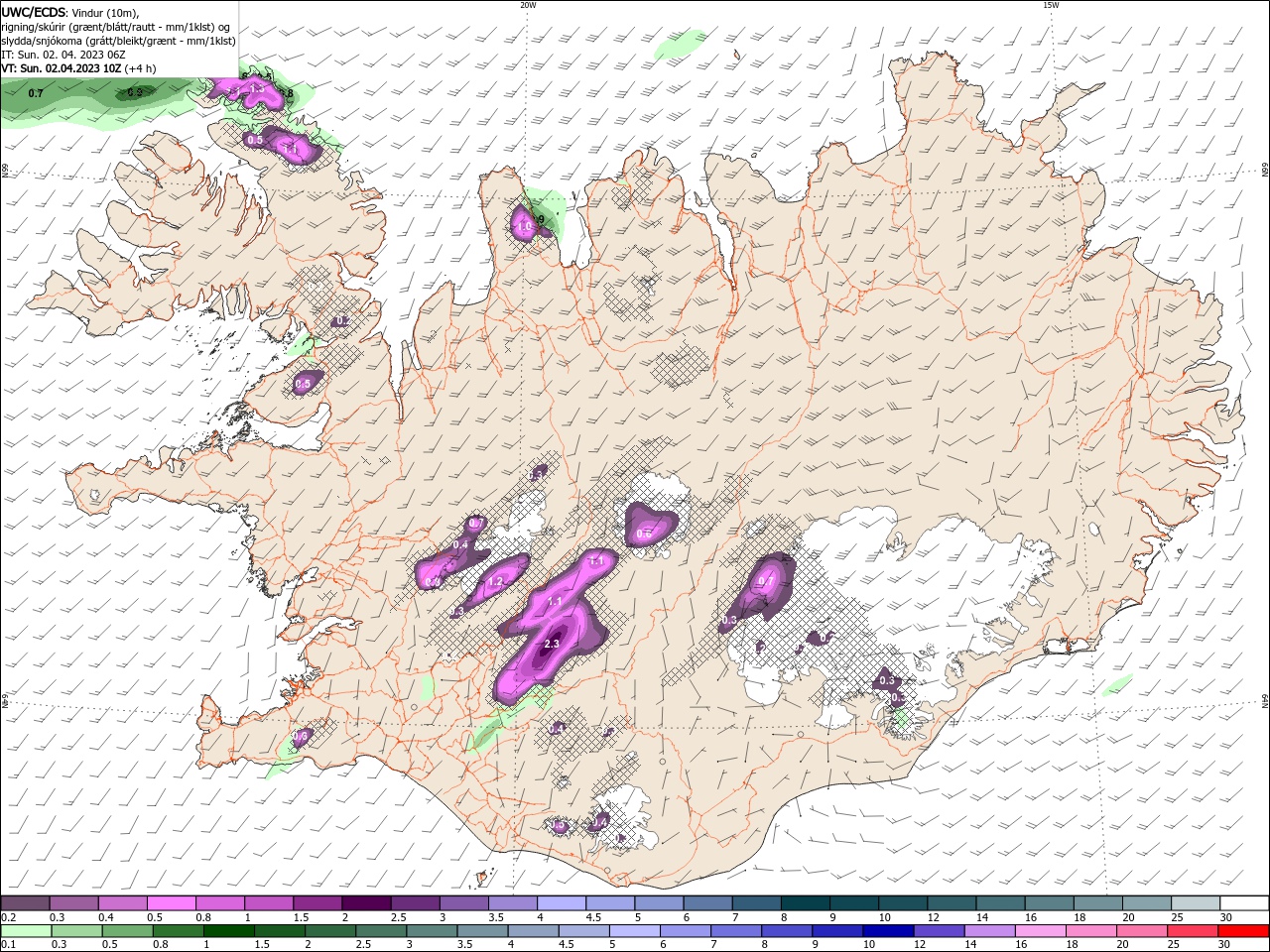Click the 'rigning/skúrir (grænt/blátt/rautt - mm/1klst) og' line

[x=116, y=27]
